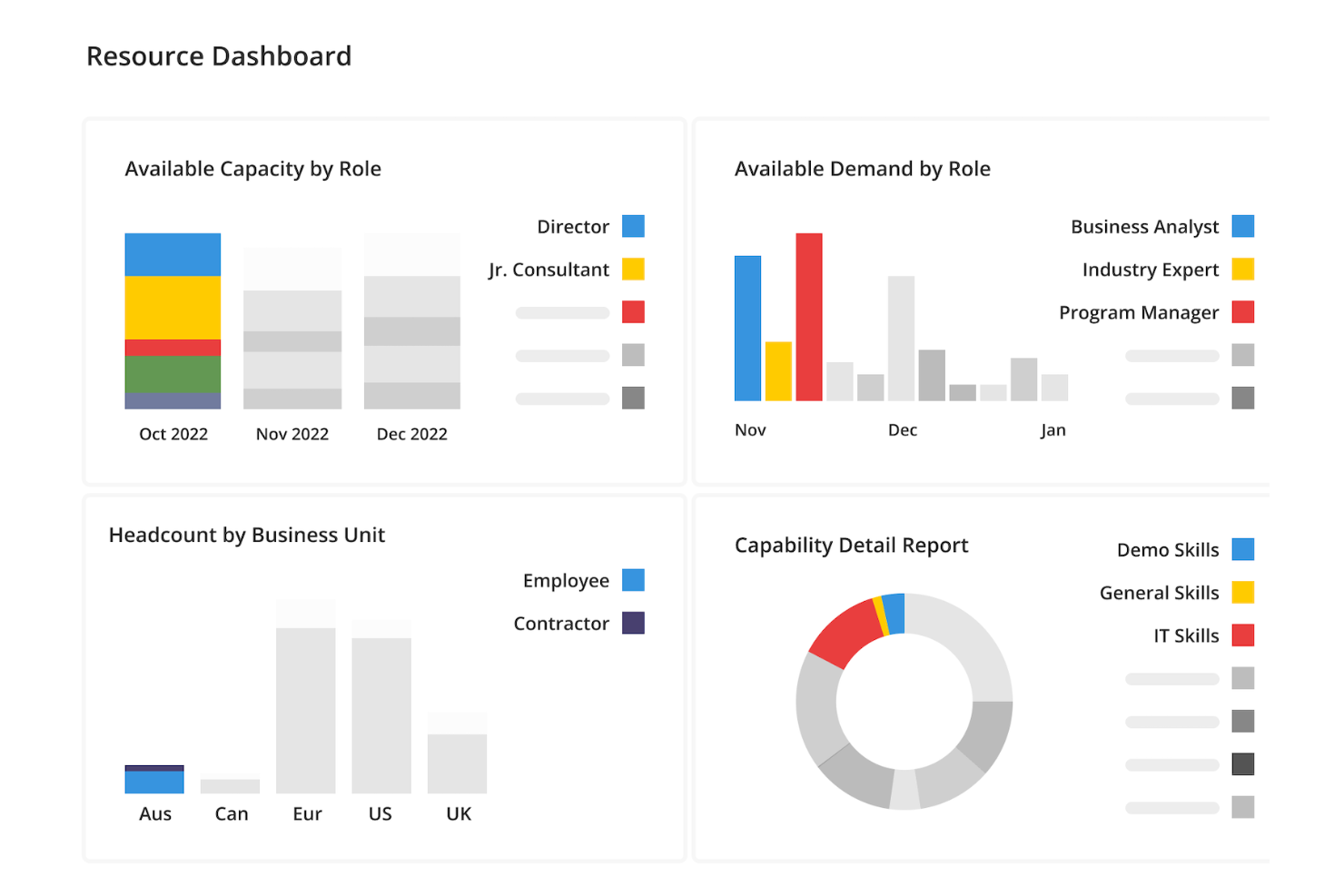1344x896 pixels.
Task: Click the yellow Jr. Consultant legend swatch
Action: (x=633, y=269)
